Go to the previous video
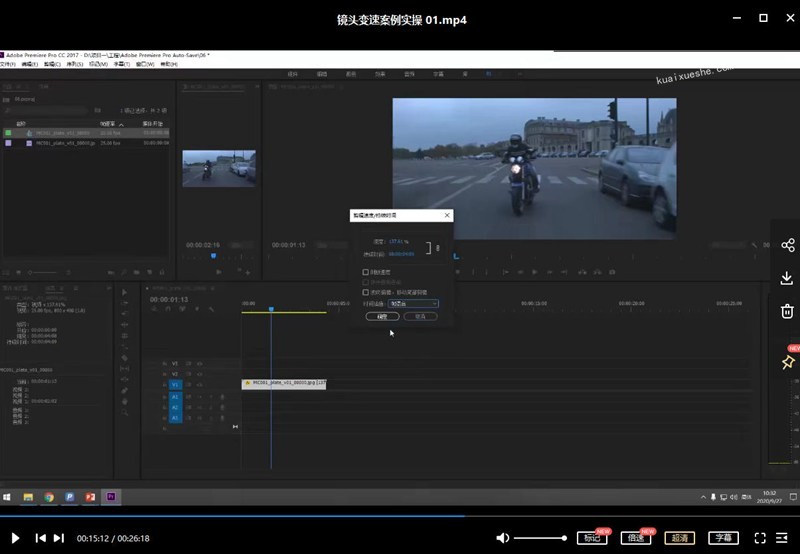The height and width of the screenshot is (554, 800). coord(40,538)
